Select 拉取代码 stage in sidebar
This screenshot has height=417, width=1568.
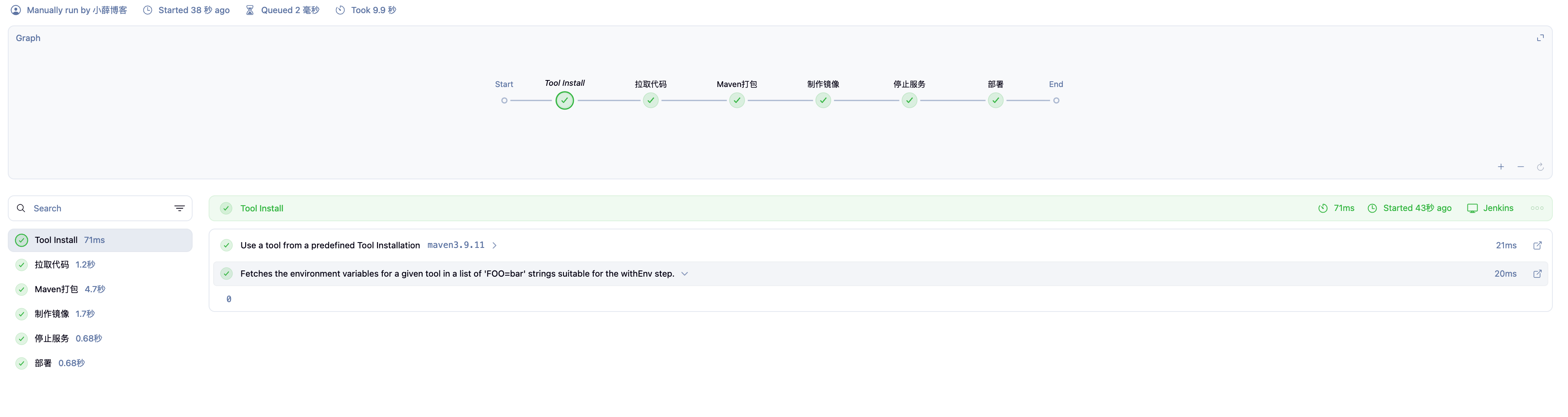[100, 265]
